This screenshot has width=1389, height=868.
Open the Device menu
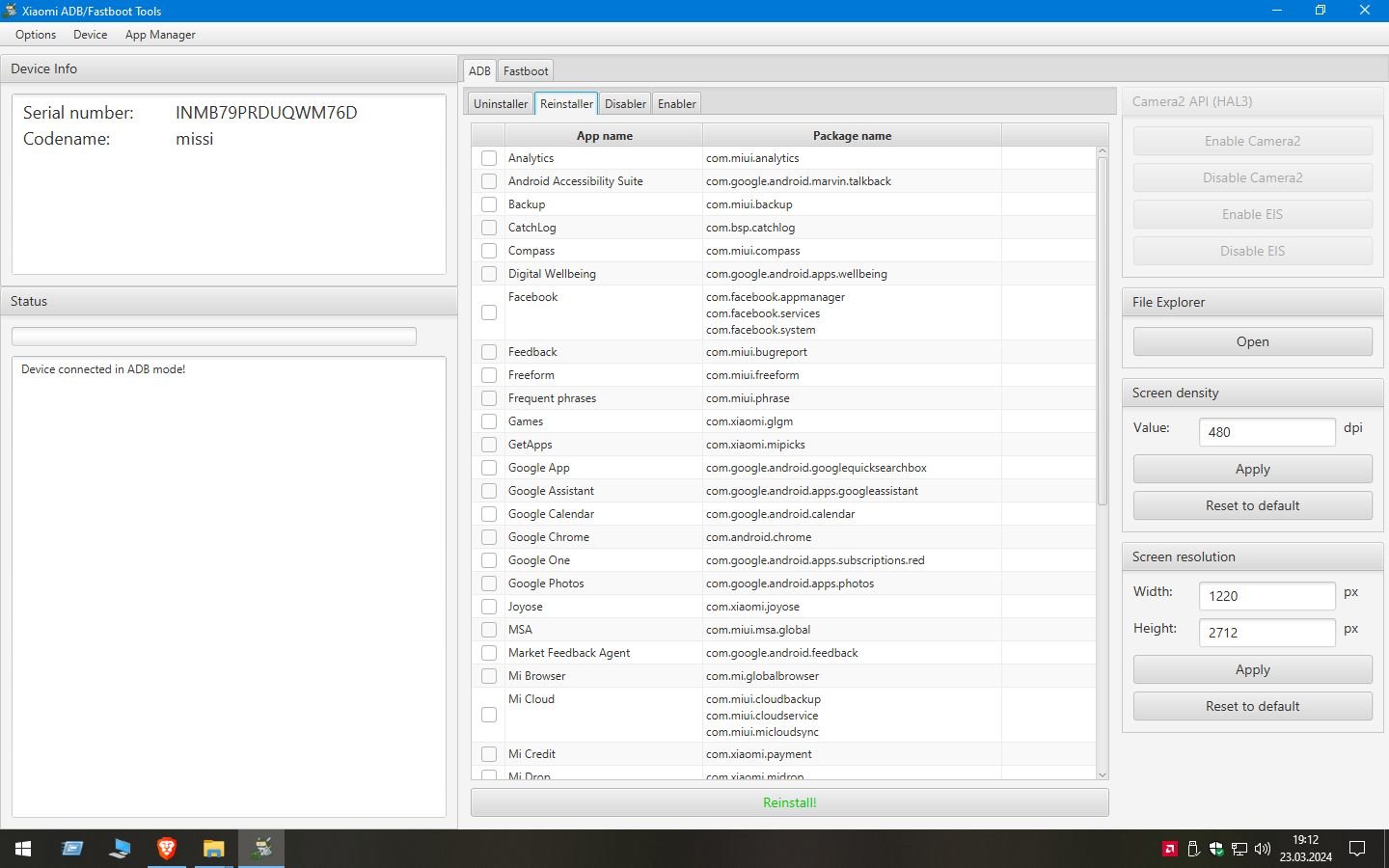click(x=91, y=35)
